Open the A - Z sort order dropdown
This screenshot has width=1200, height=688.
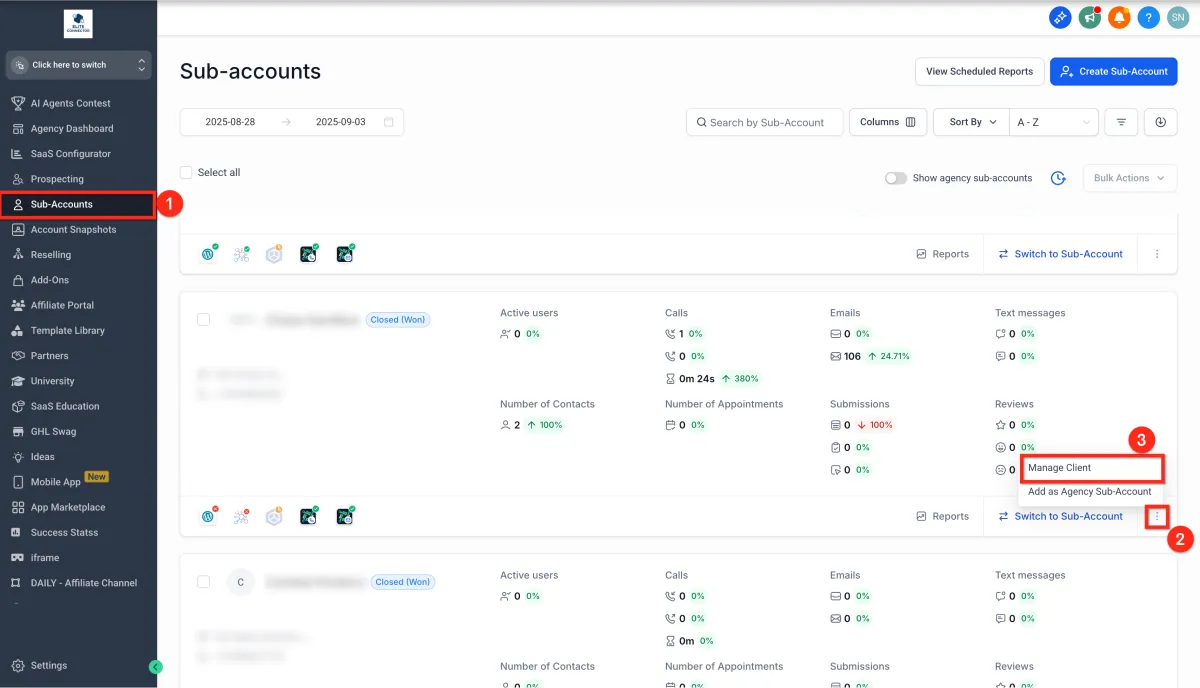[1054, 122]
